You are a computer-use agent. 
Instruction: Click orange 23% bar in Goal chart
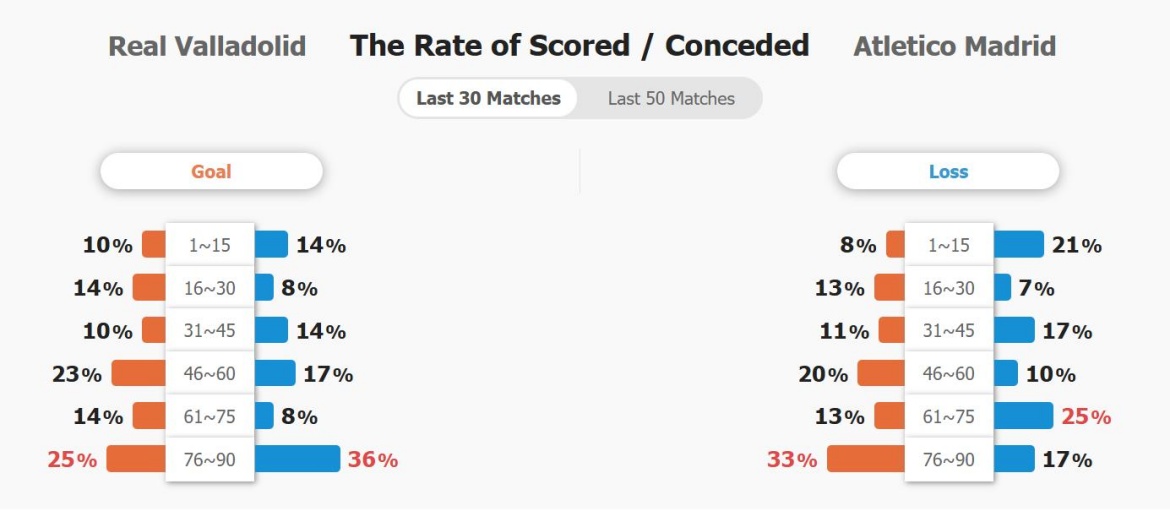(x=139, y=373)
